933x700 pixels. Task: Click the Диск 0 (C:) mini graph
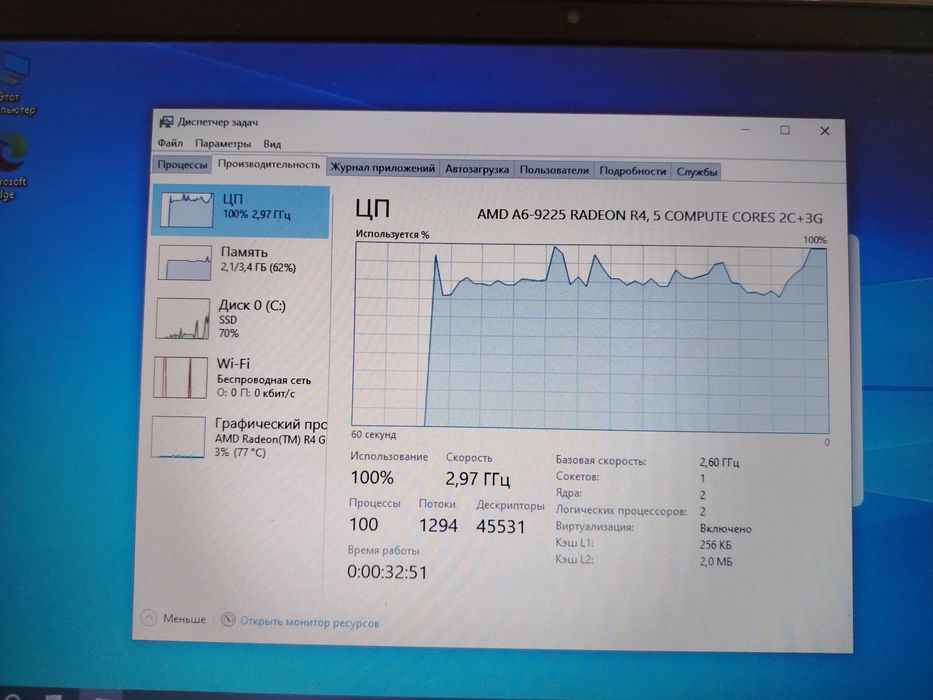coord(183,318)
